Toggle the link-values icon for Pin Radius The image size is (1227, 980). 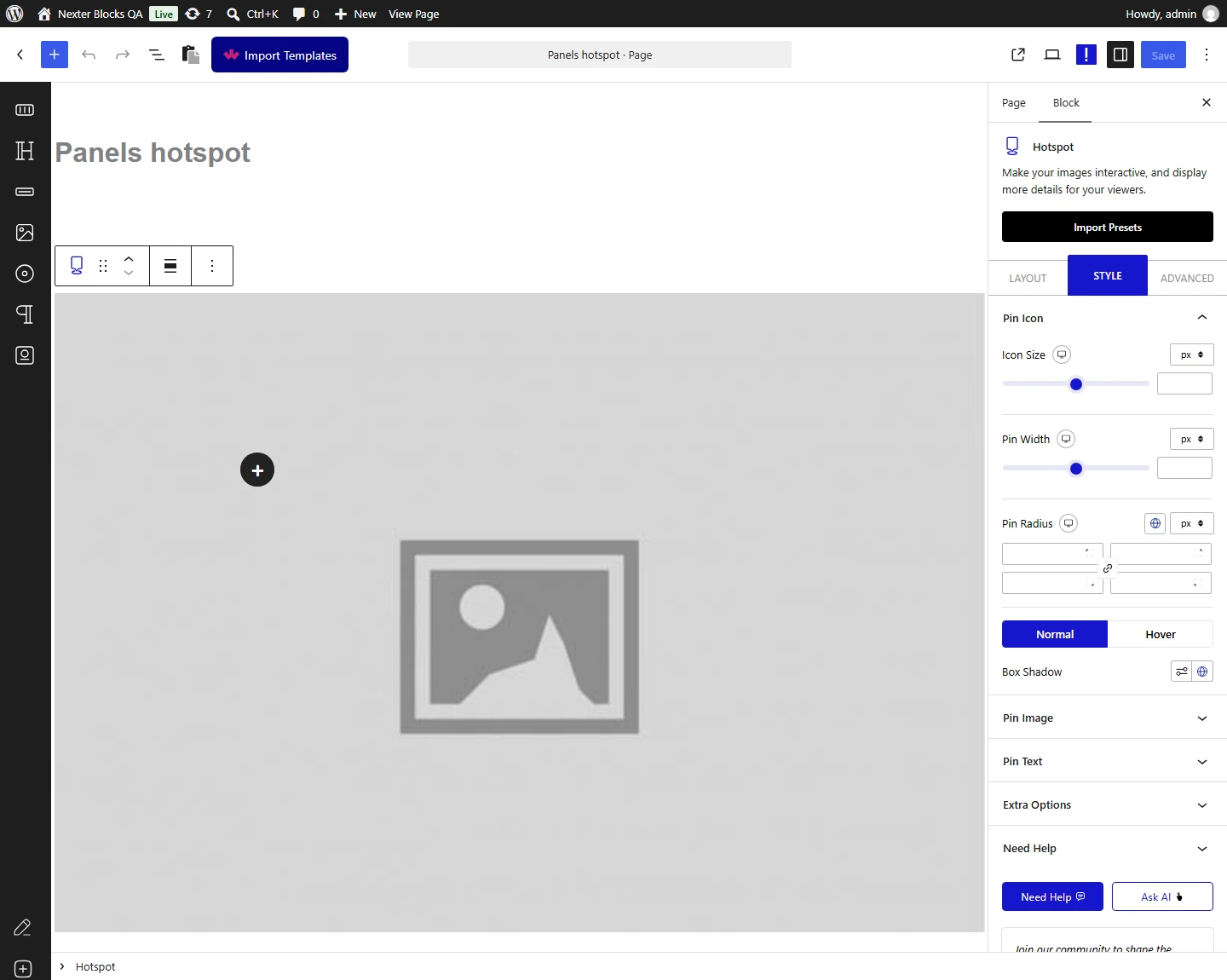(1108, 568)
